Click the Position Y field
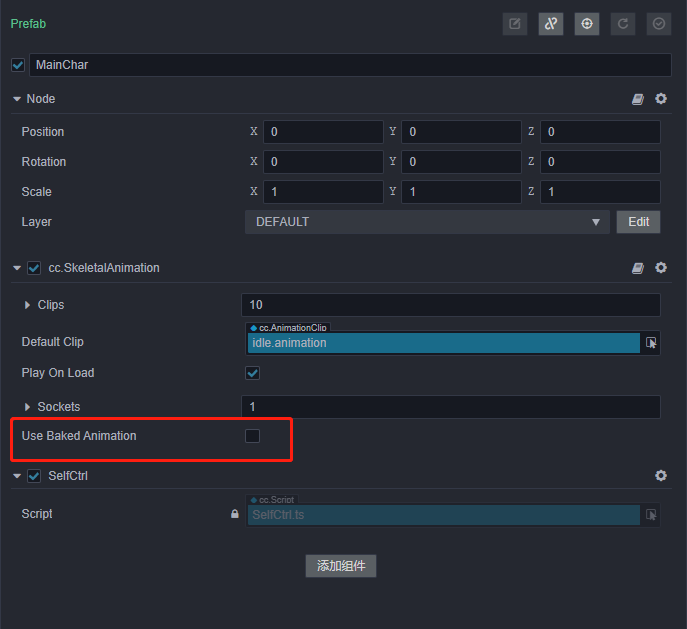 click(461, 132)
